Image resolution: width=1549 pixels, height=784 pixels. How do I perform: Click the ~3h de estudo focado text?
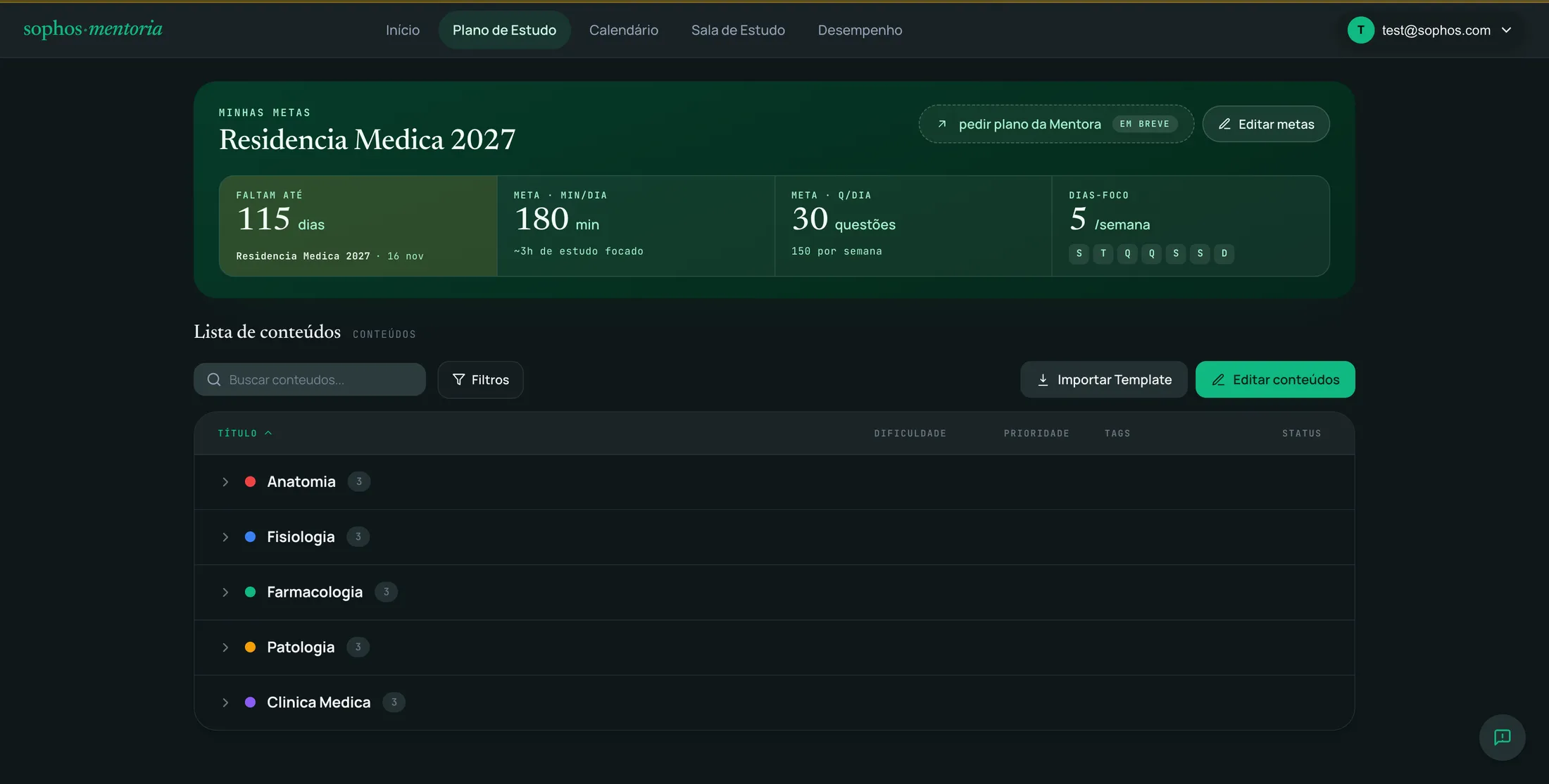coord(579,251)
